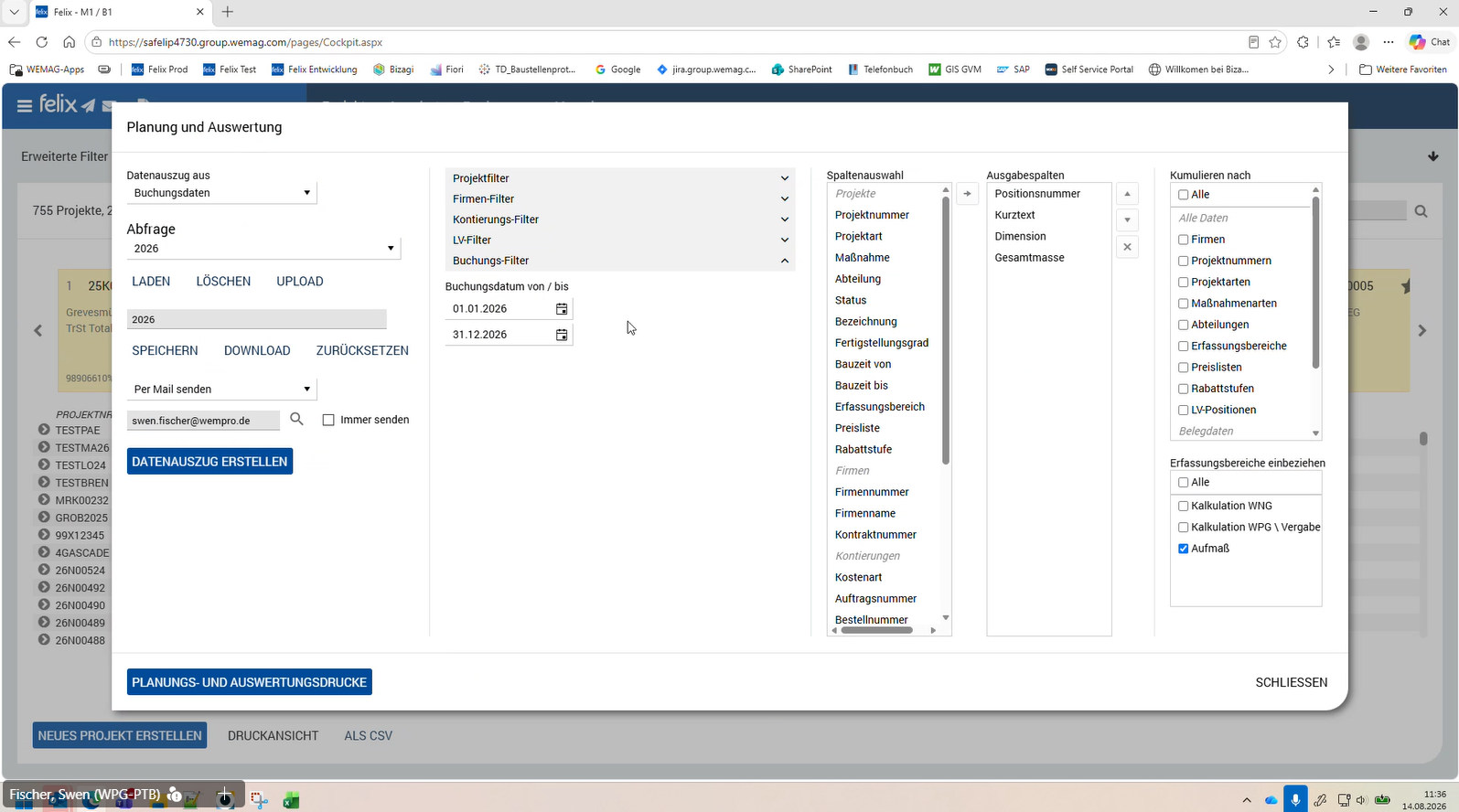Remove output column with X button
1459x812 pixels.
[x=1127, y=247]
